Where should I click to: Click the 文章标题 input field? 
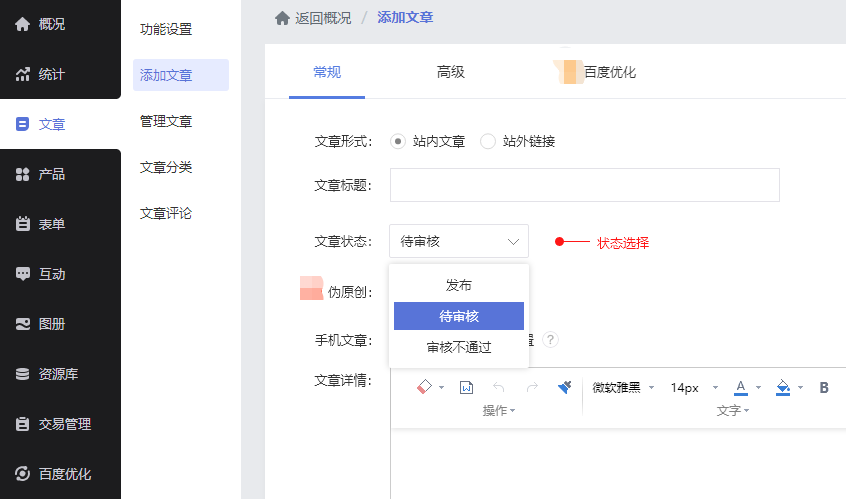pos(584,185)
